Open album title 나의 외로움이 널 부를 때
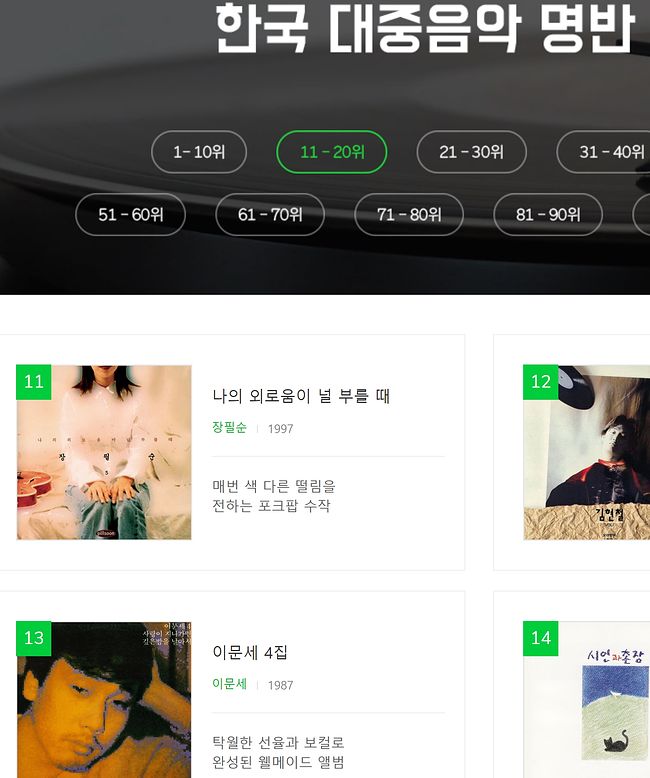 tap(301, 396)
